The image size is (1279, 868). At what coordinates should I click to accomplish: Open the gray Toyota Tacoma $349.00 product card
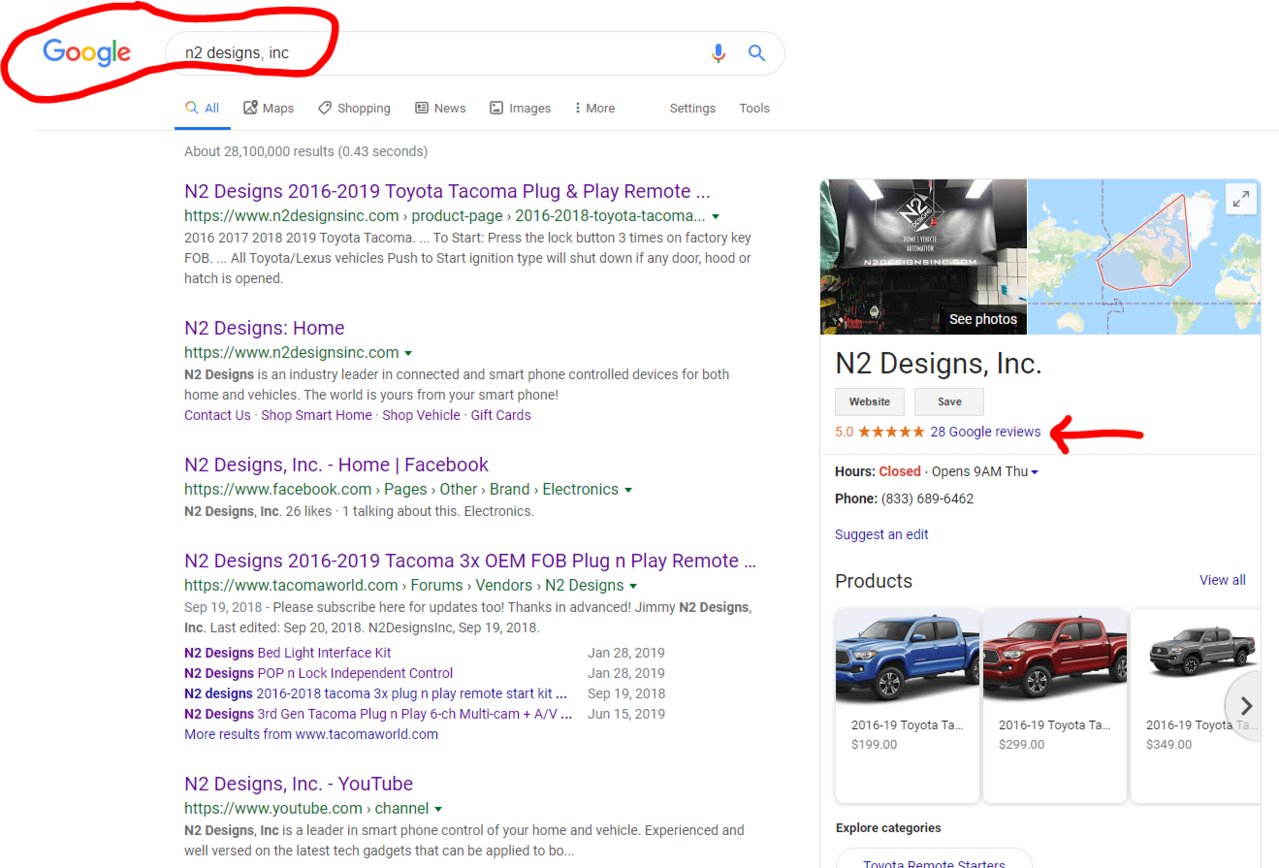(x=1195, y=705)
